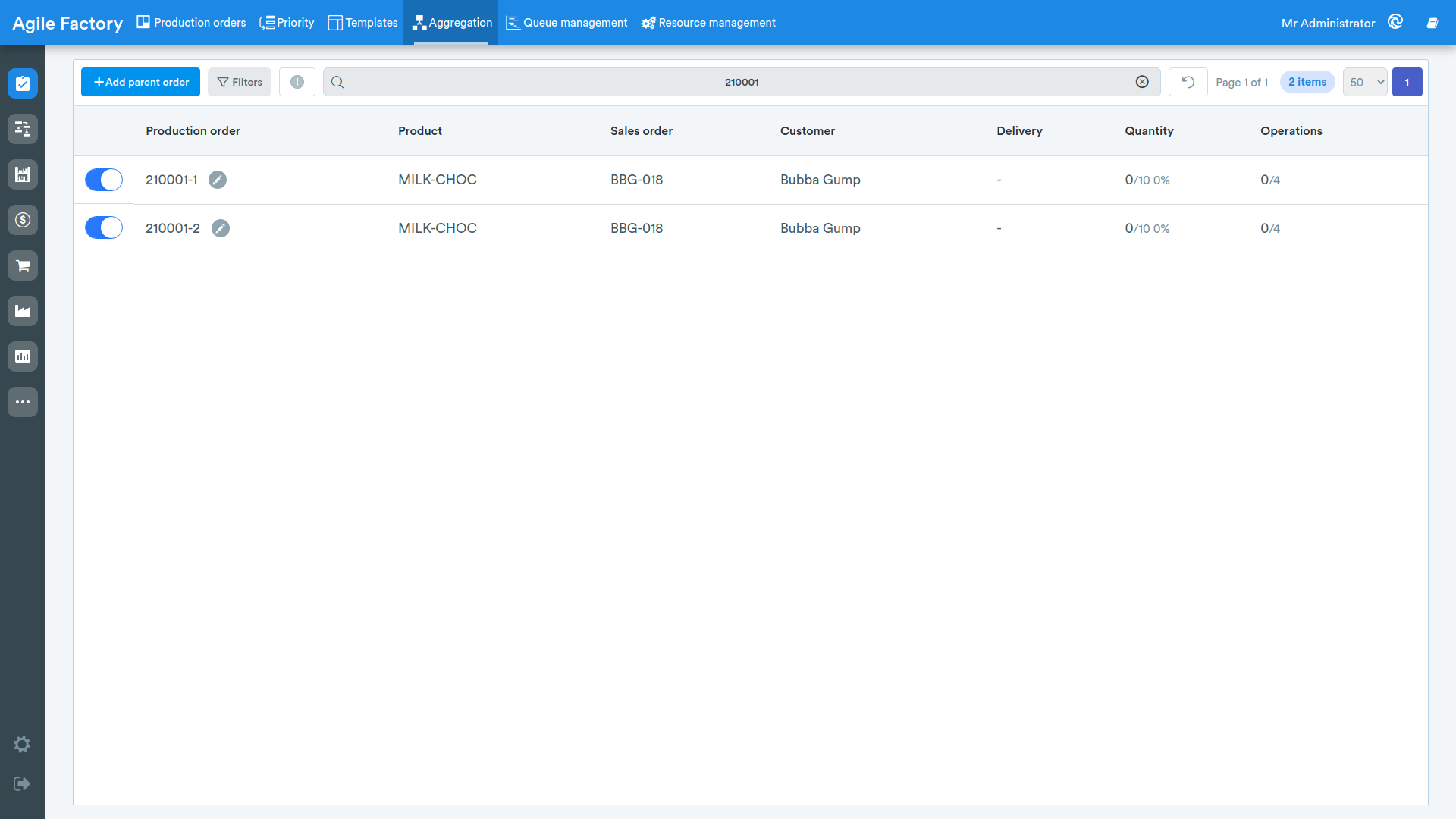
Task: Click order number 210001-2 text
Action: click(173, 228)
